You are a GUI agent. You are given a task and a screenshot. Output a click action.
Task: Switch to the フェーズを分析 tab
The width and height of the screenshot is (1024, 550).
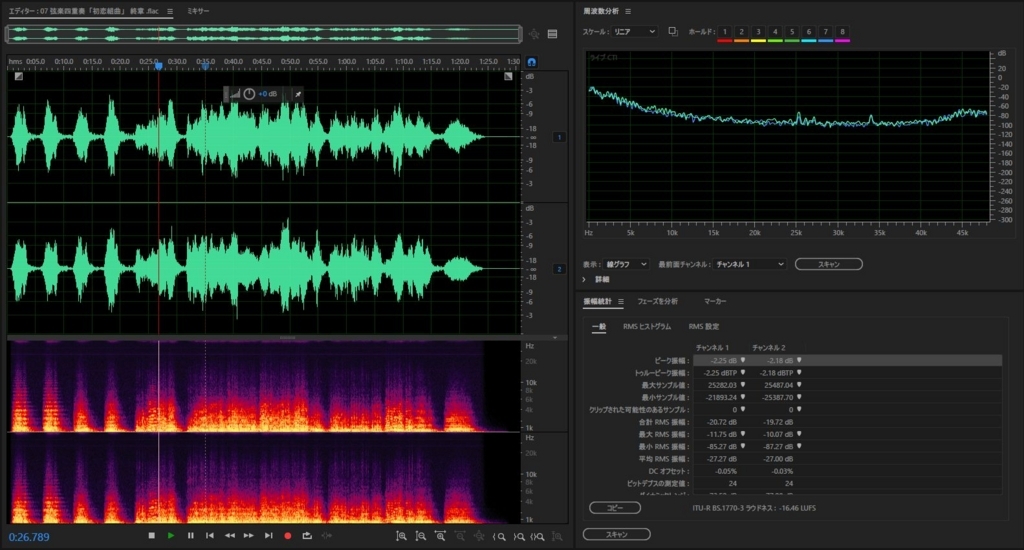click(657, 301)
